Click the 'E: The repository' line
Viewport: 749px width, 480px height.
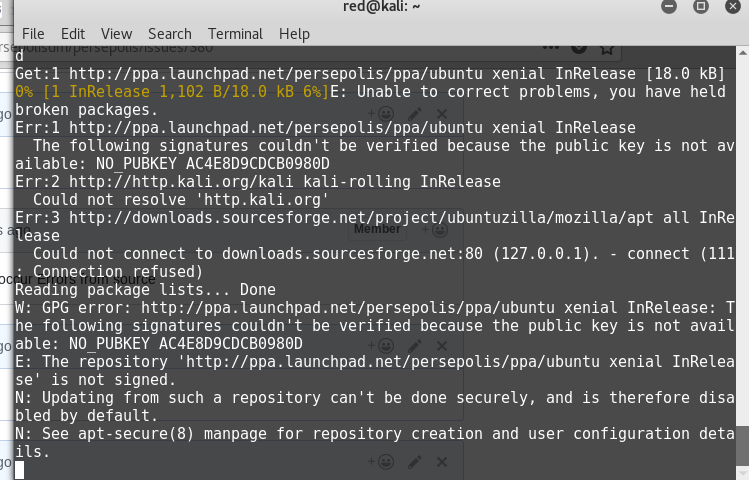(x=374, y=362)
